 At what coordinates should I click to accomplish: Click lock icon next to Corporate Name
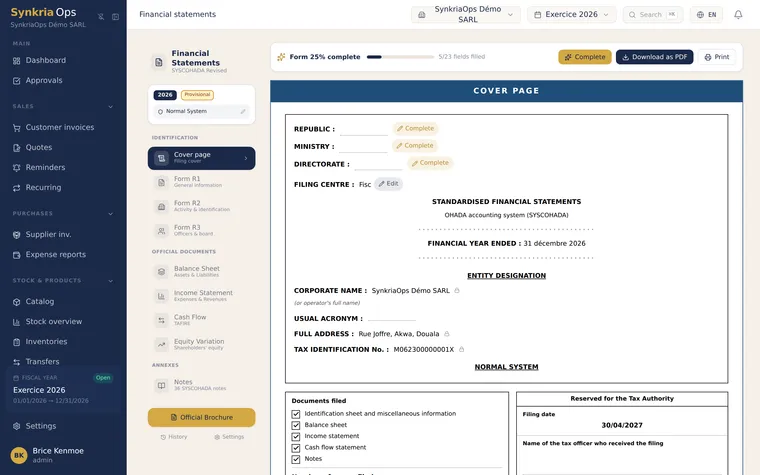coord(457,291)
